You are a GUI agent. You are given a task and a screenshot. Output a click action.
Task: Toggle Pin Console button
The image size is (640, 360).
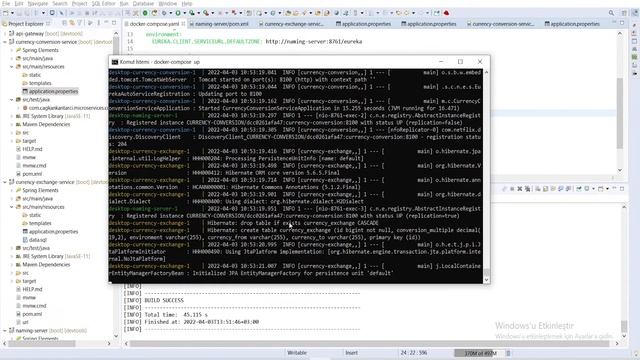pos(579,189)
